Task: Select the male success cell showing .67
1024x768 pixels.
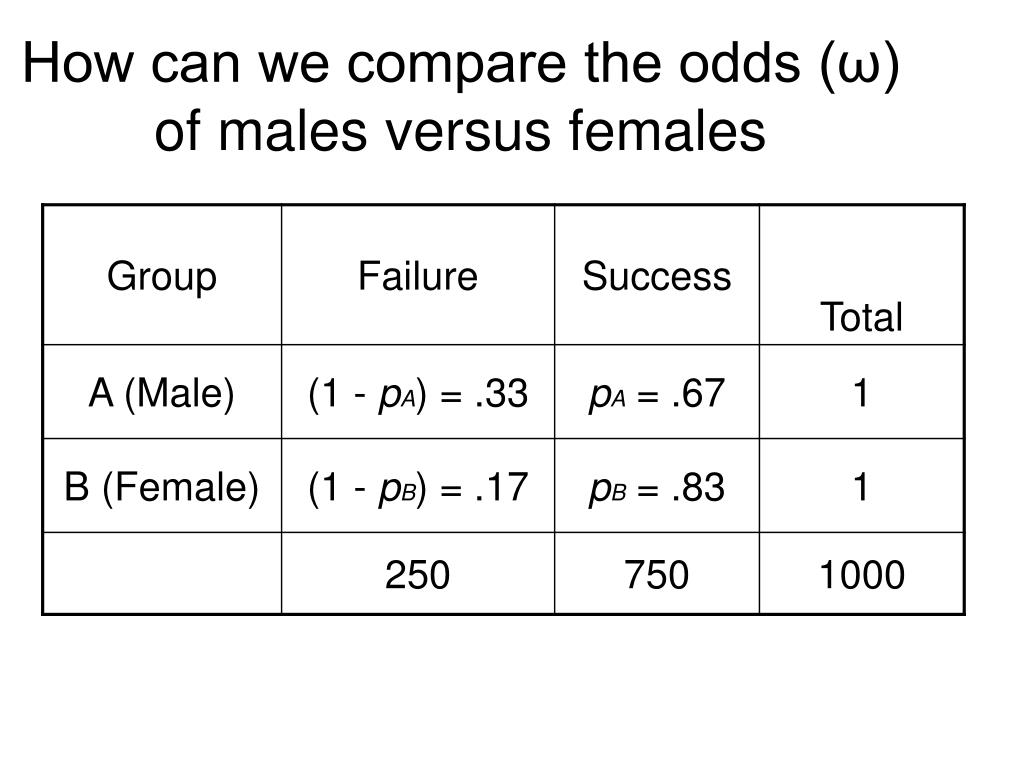Action: pos(657,392)
